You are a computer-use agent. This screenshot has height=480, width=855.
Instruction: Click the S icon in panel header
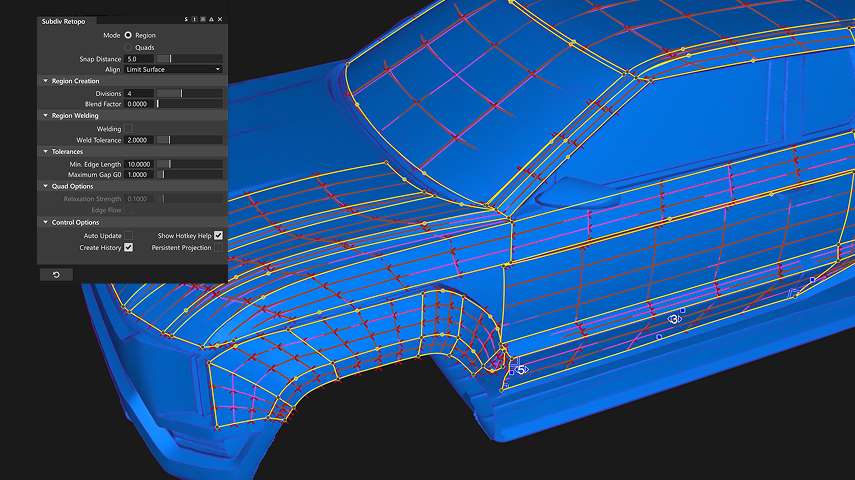pos(186,19)
